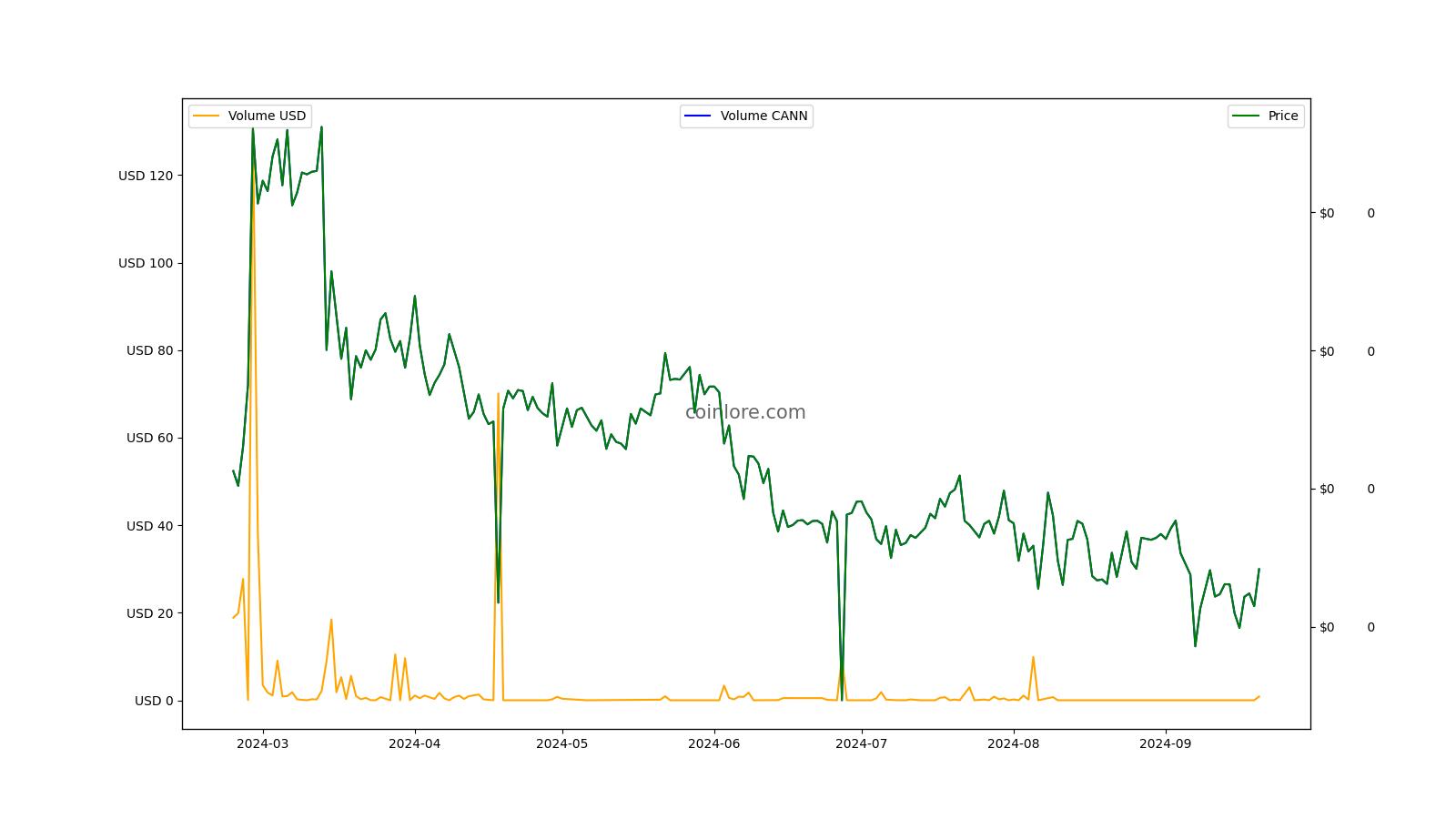Click the 2024-08 date label
Image resolution: width=1456 pixels, height=819 pixels.
1013,743
